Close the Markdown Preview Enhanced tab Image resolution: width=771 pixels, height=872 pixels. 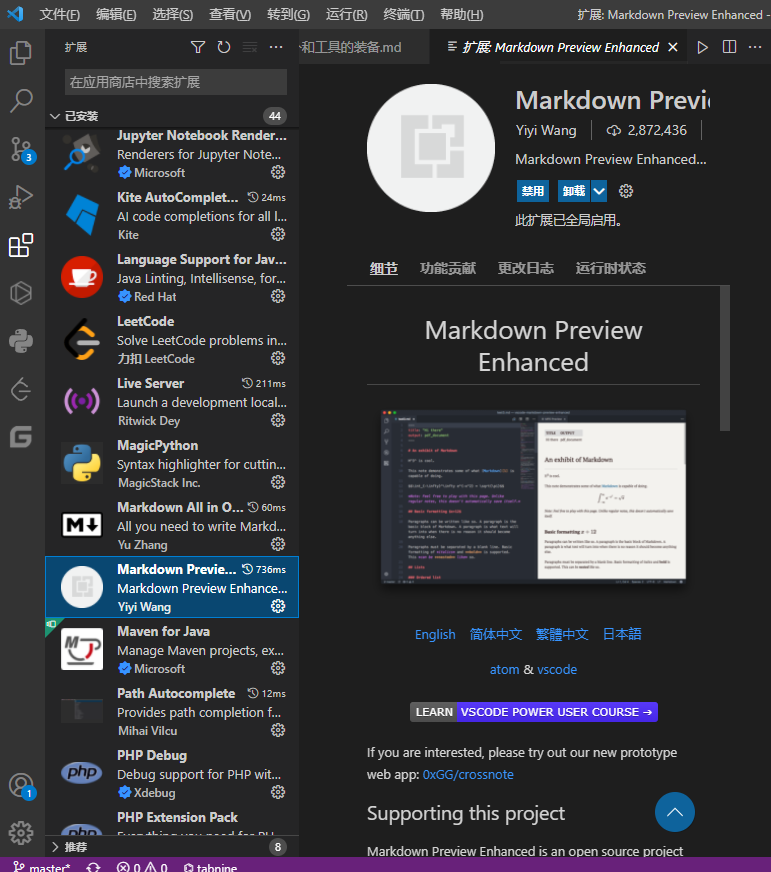[673, 47]
